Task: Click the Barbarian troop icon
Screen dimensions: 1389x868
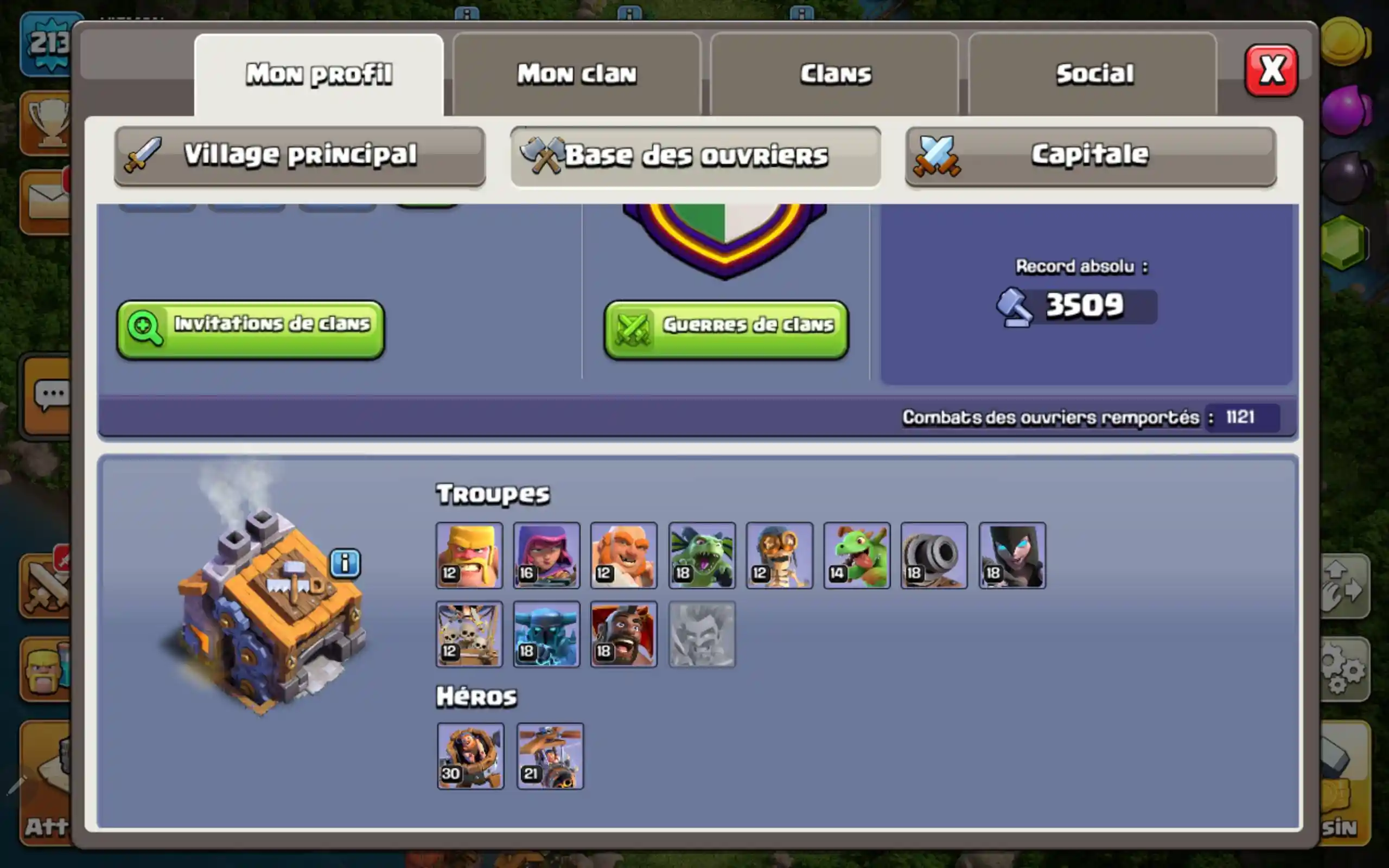Action: 469,555
